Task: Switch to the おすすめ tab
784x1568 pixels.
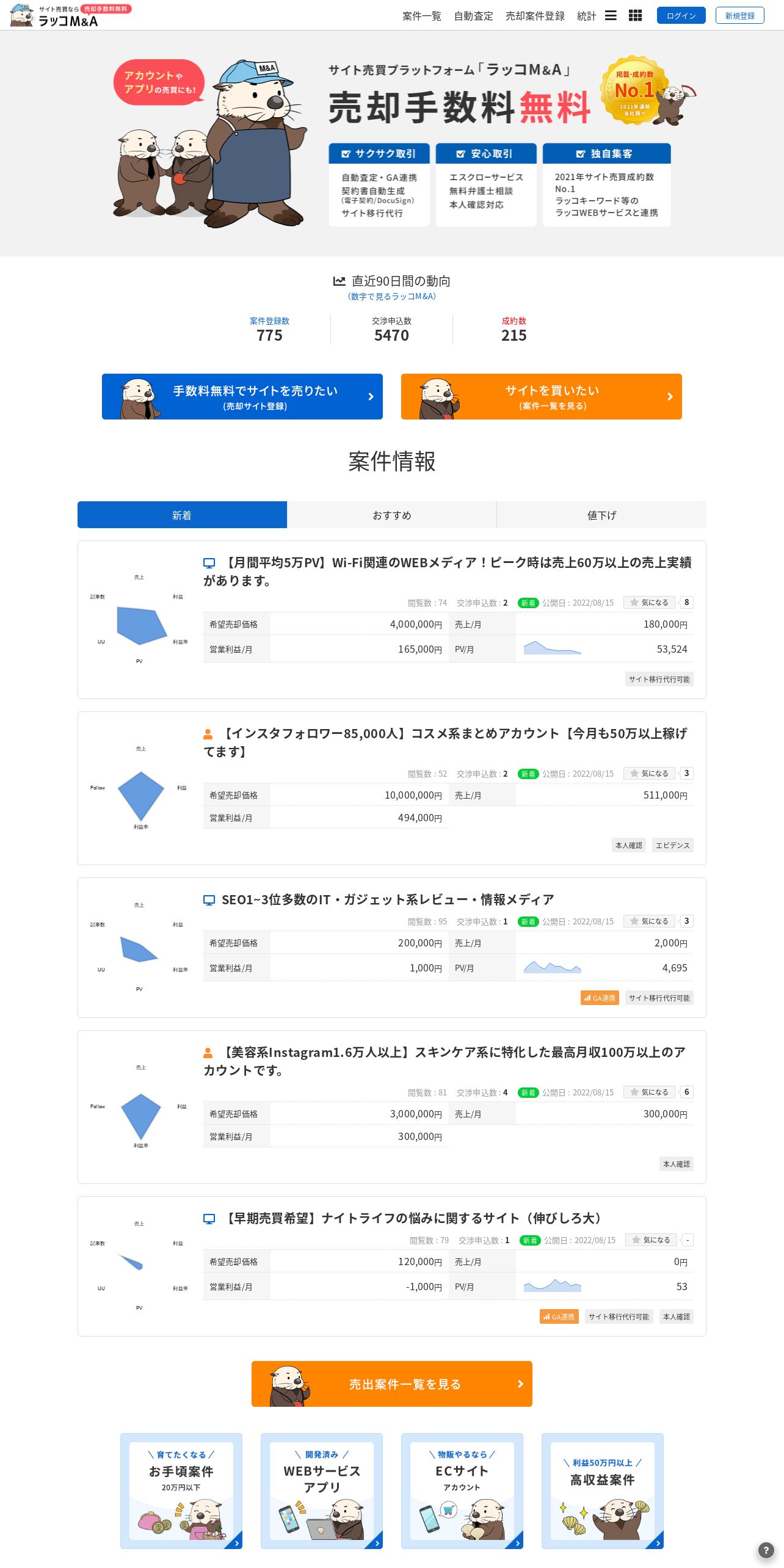Action: point(392,515)
